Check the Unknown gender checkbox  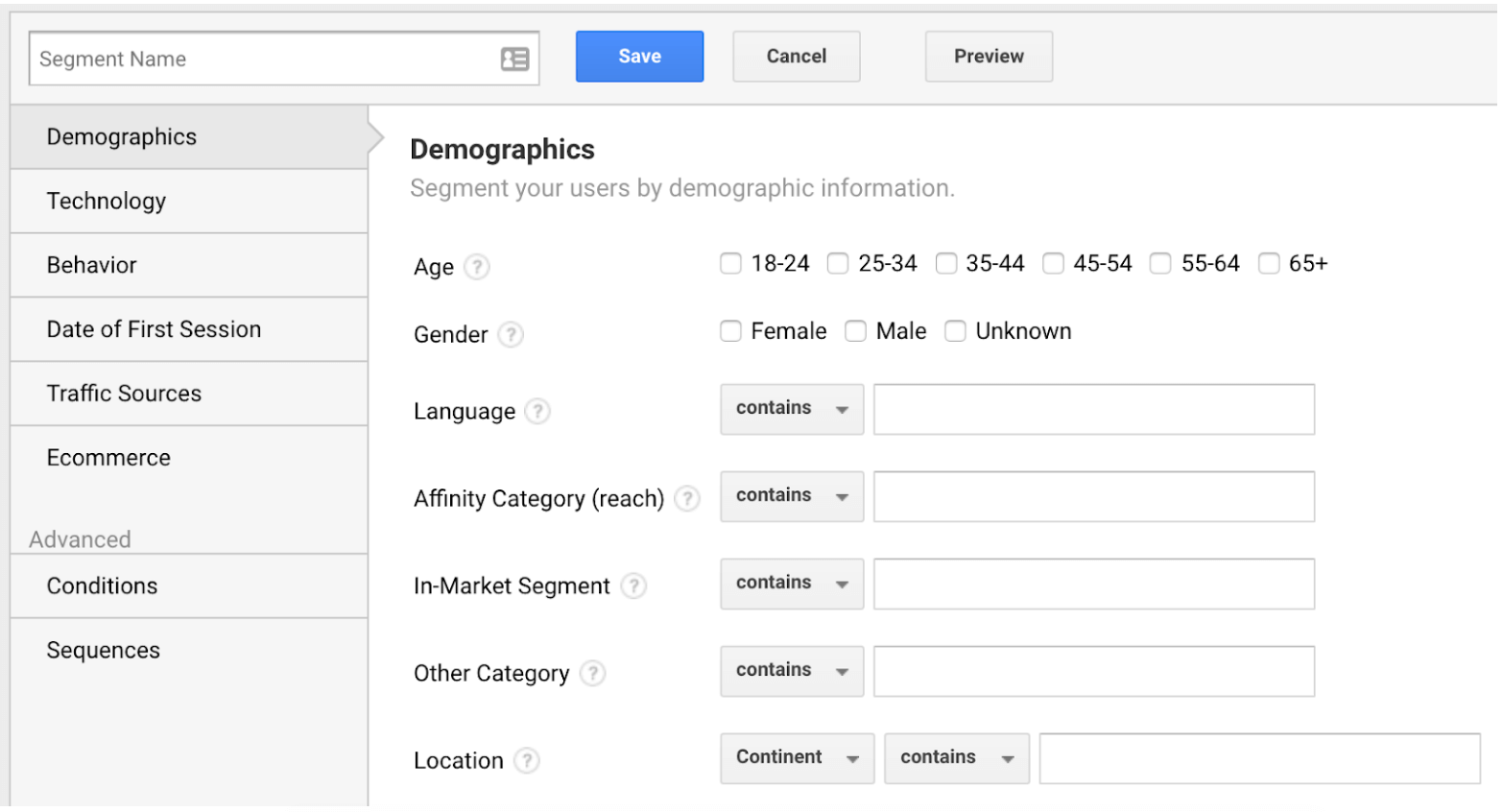pos(955,330)
